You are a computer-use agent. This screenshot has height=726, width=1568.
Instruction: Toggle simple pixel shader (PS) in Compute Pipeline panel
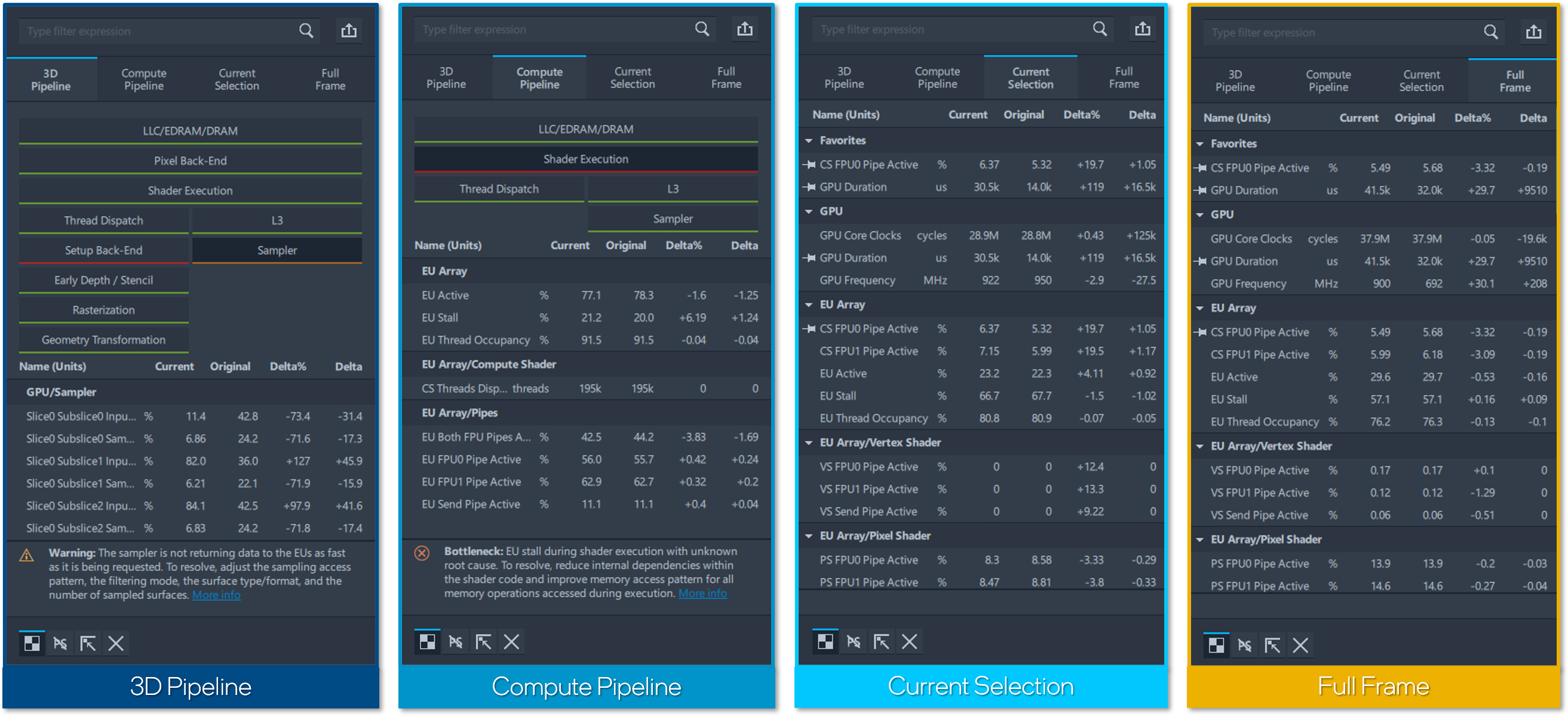pyautogui.click(x=455, y=641)
